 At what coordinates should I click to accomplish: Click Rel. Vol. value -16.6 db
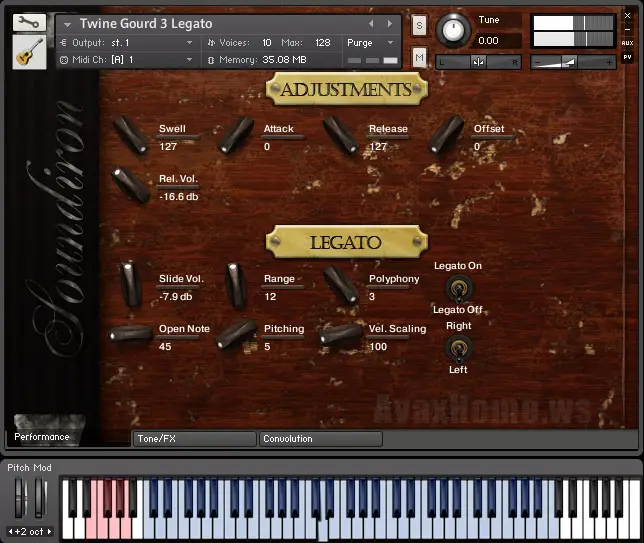click(x=179, y=197)
